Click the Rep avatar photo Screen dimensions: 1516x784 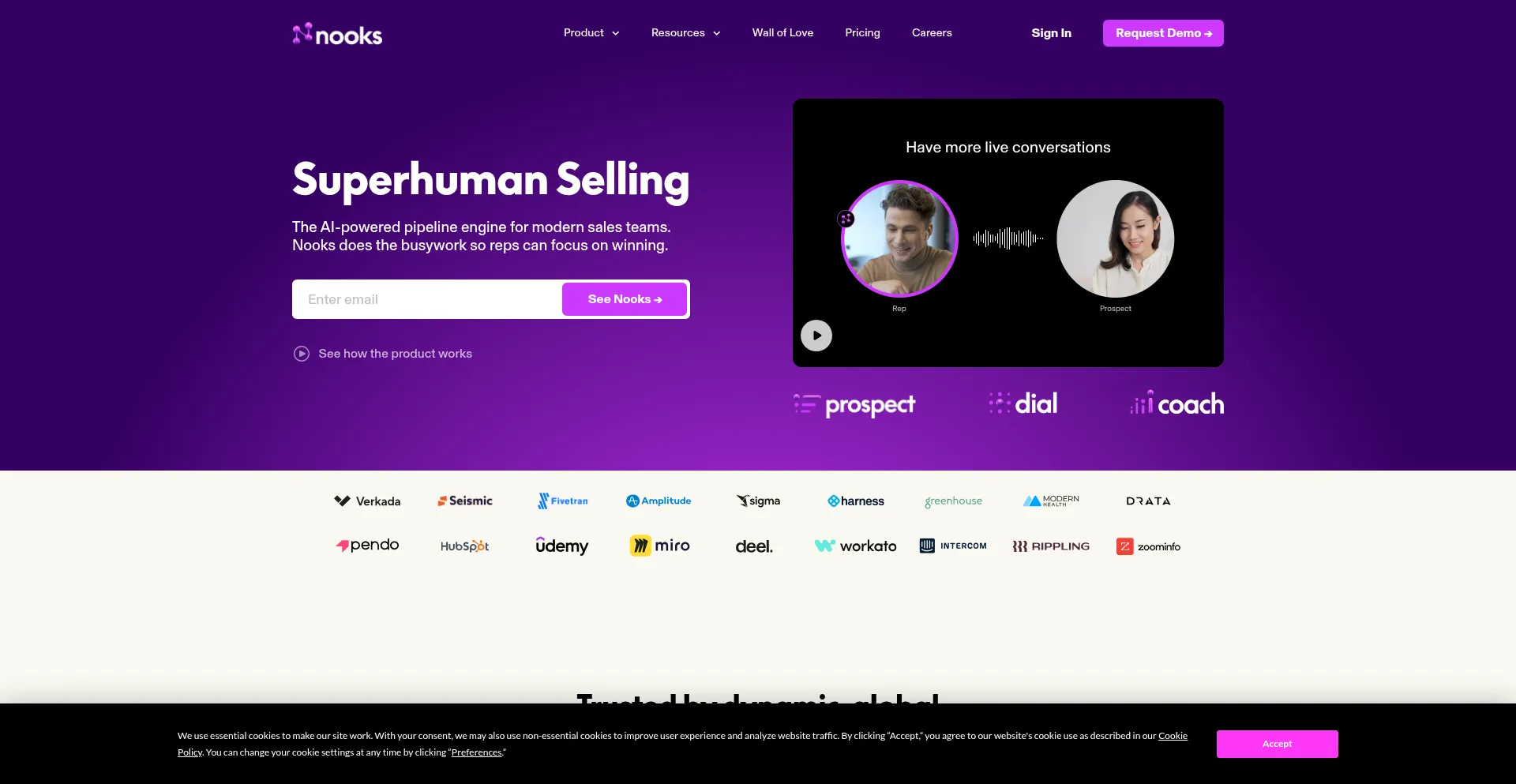[899, 238]
